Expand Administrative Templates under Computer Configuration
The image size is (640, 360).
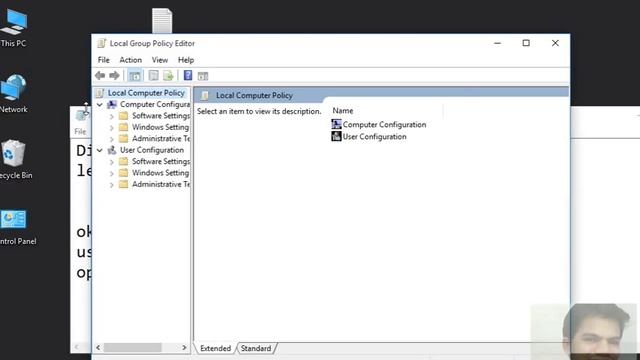click(x=112, y=139)
